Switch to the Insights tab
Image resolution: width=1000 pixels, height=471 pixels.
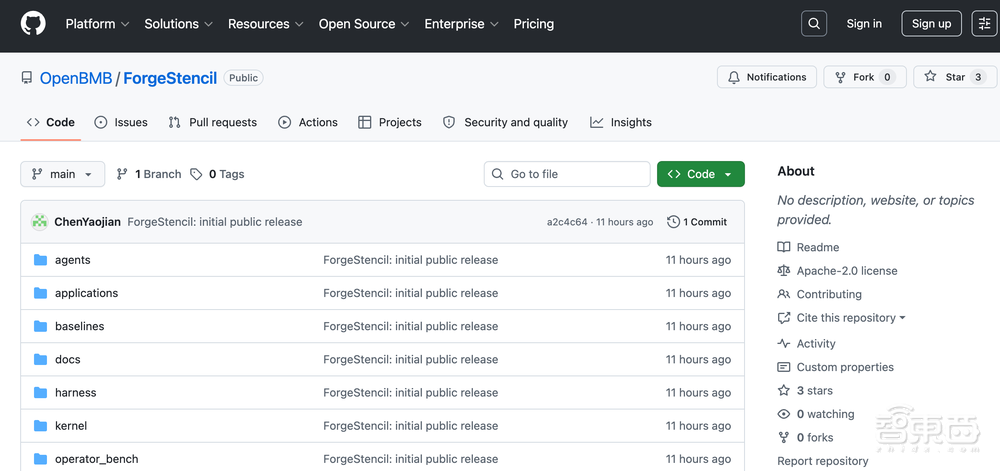(621, 122)
